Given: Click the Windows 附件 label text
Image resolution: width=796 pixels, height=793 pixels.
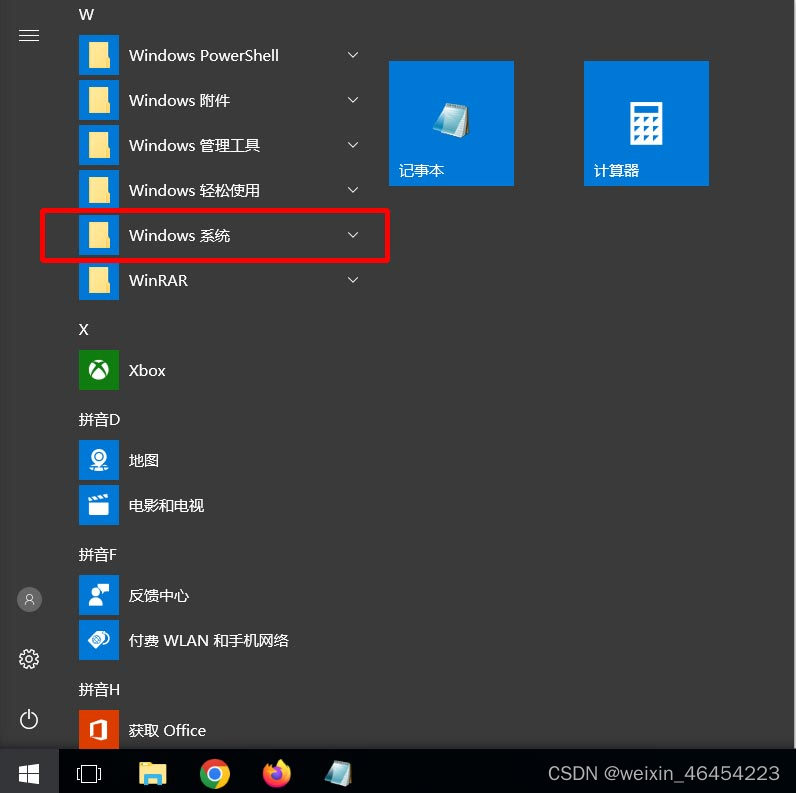Looking at the screenshot, I should (179, 101).
